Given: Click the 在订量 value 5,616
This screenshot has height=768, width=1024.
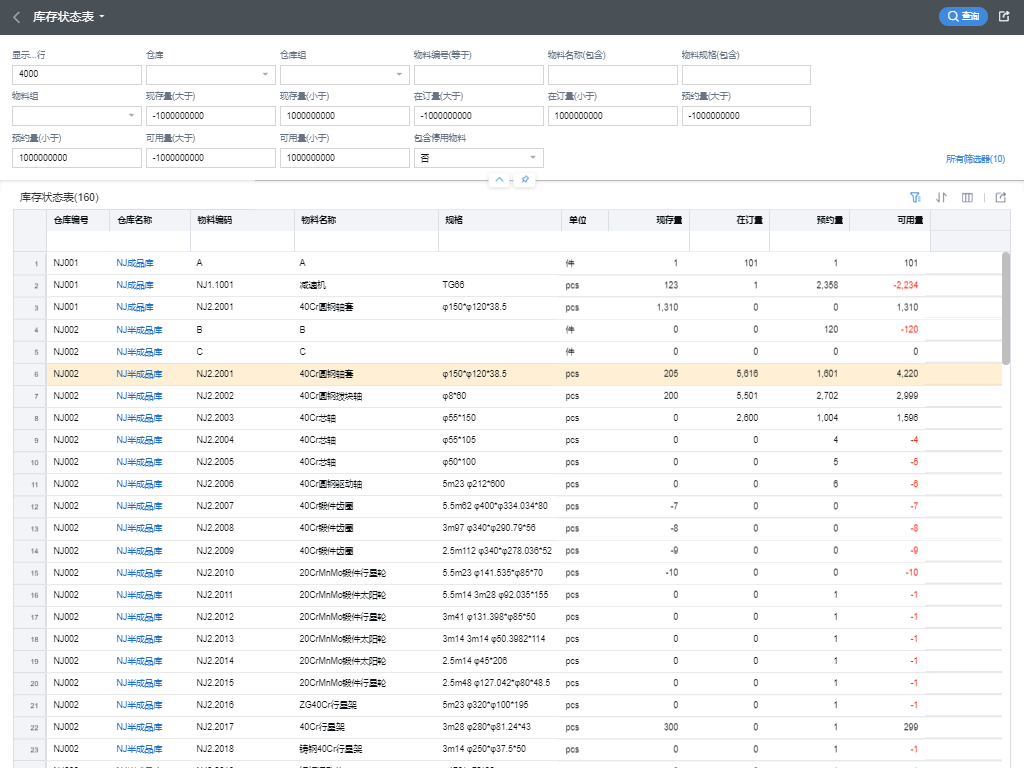Looking at the screenshot, I should tap(747, 374).
